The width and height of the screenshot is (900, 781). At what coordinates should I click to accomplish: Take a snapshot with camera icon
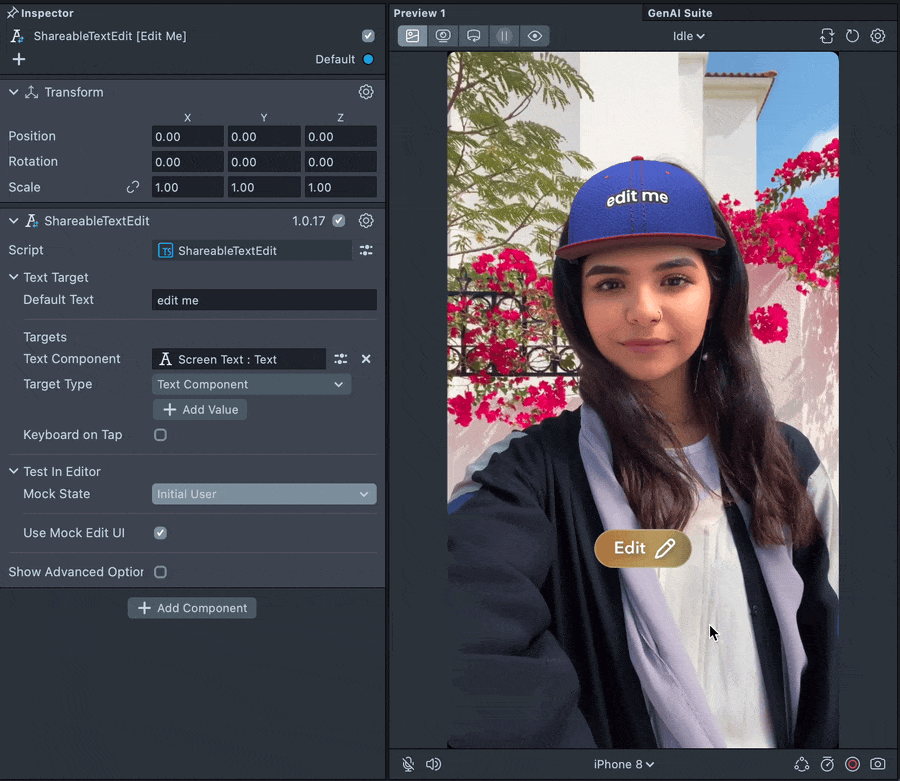pyautogui.click(x=877, y=764)
